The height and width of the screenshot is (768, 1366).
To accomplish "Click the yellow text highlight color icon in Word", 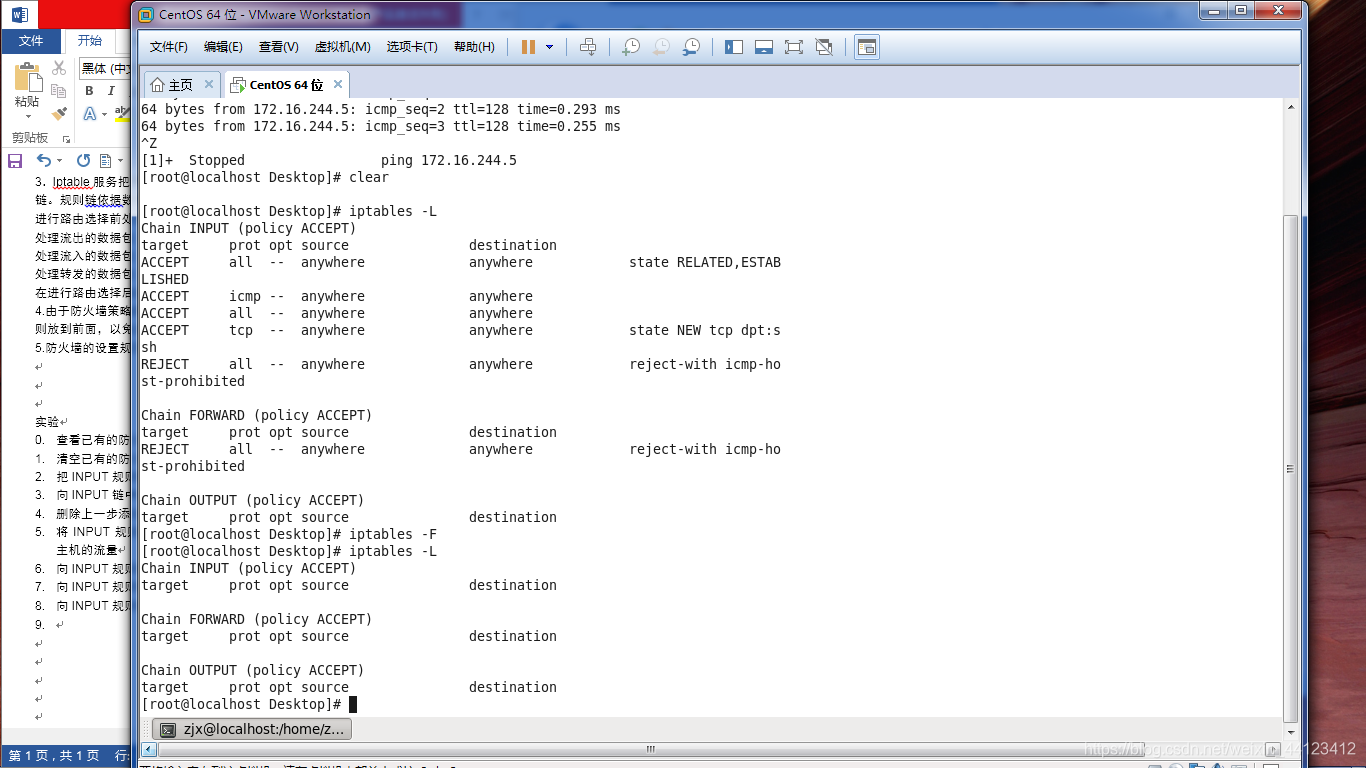I will point(123,114).
